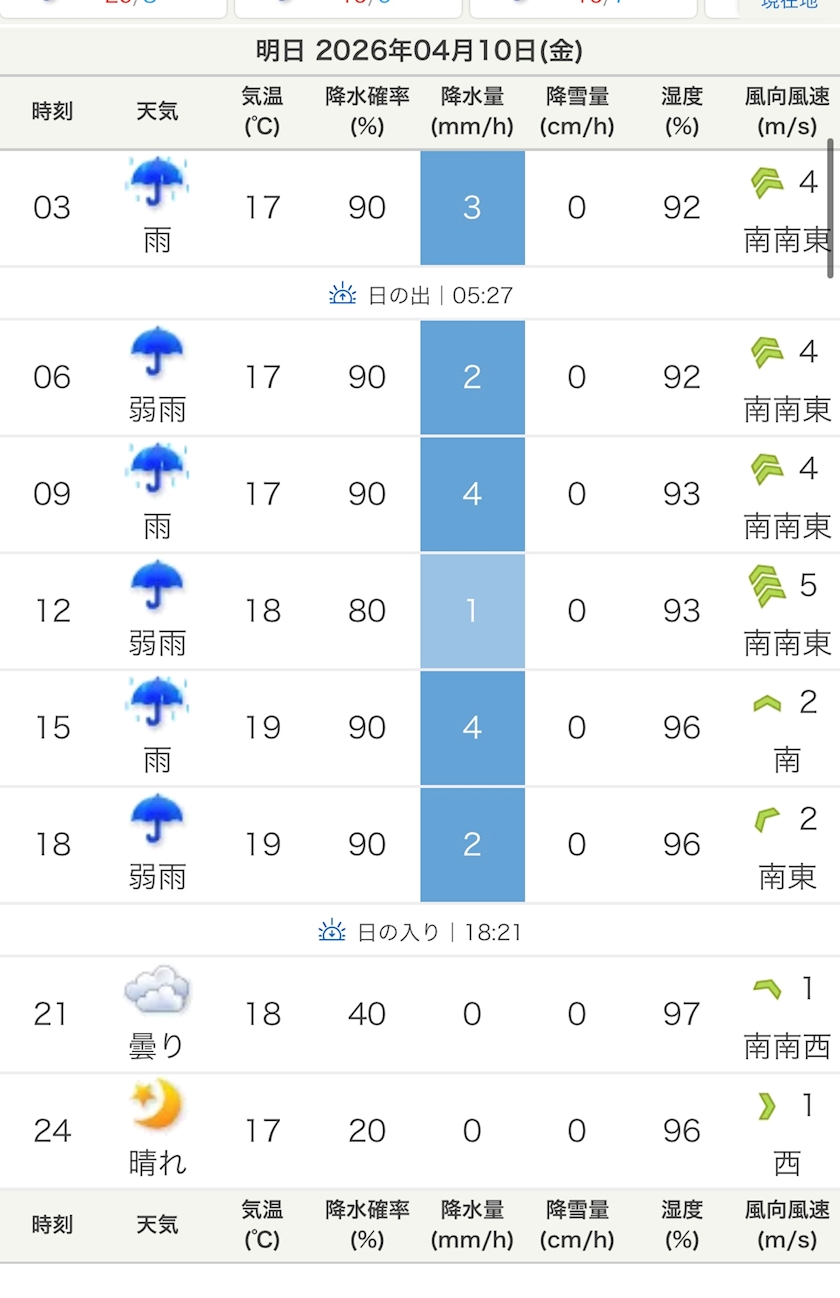Viewport: 840px width, 1298px height.
Task: Click the 湿度 header in the bottom row
Action: click(681, 1224)
